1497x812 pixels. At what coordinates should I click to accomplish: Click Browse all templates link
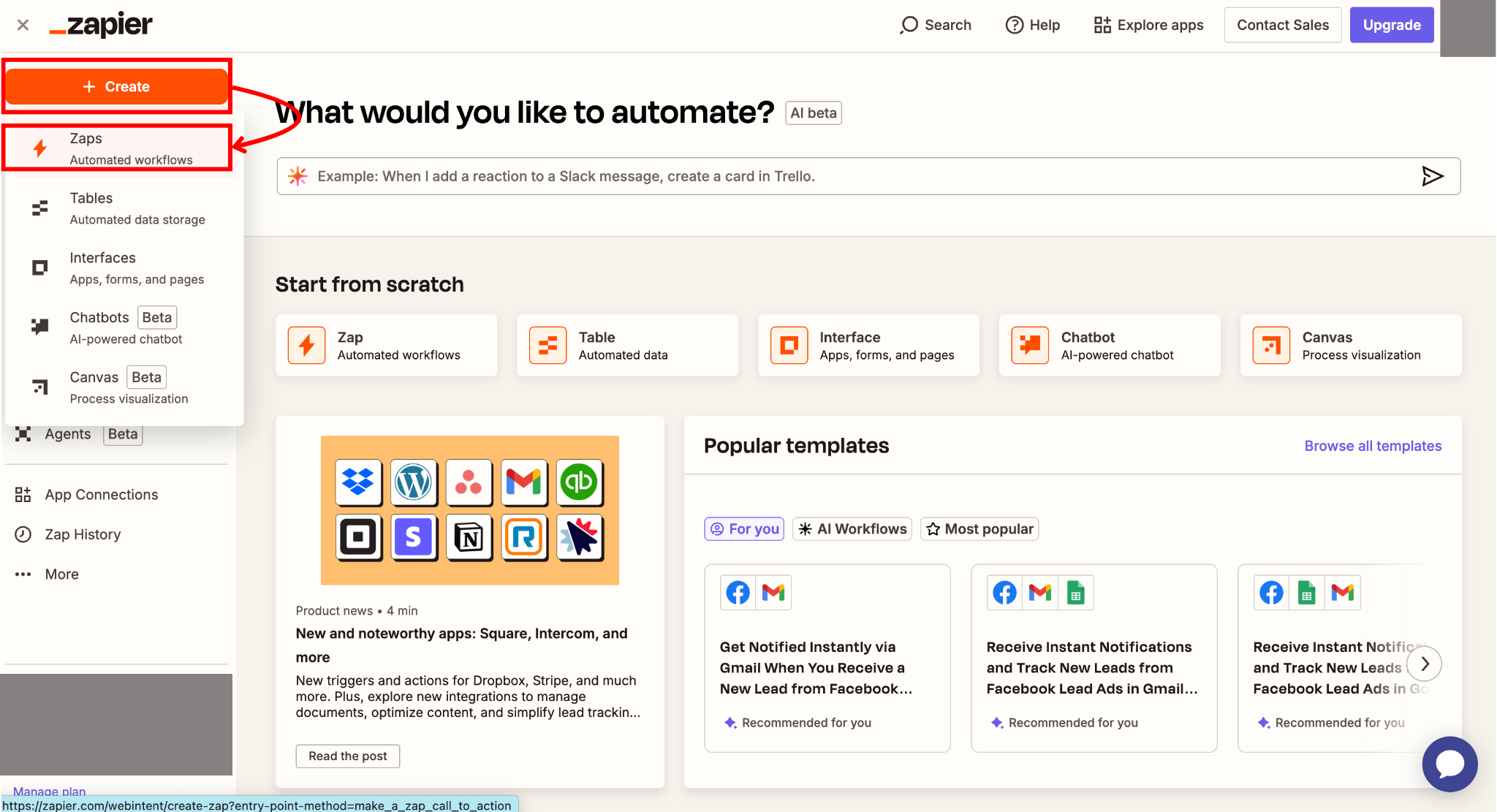pos(1373,446)
